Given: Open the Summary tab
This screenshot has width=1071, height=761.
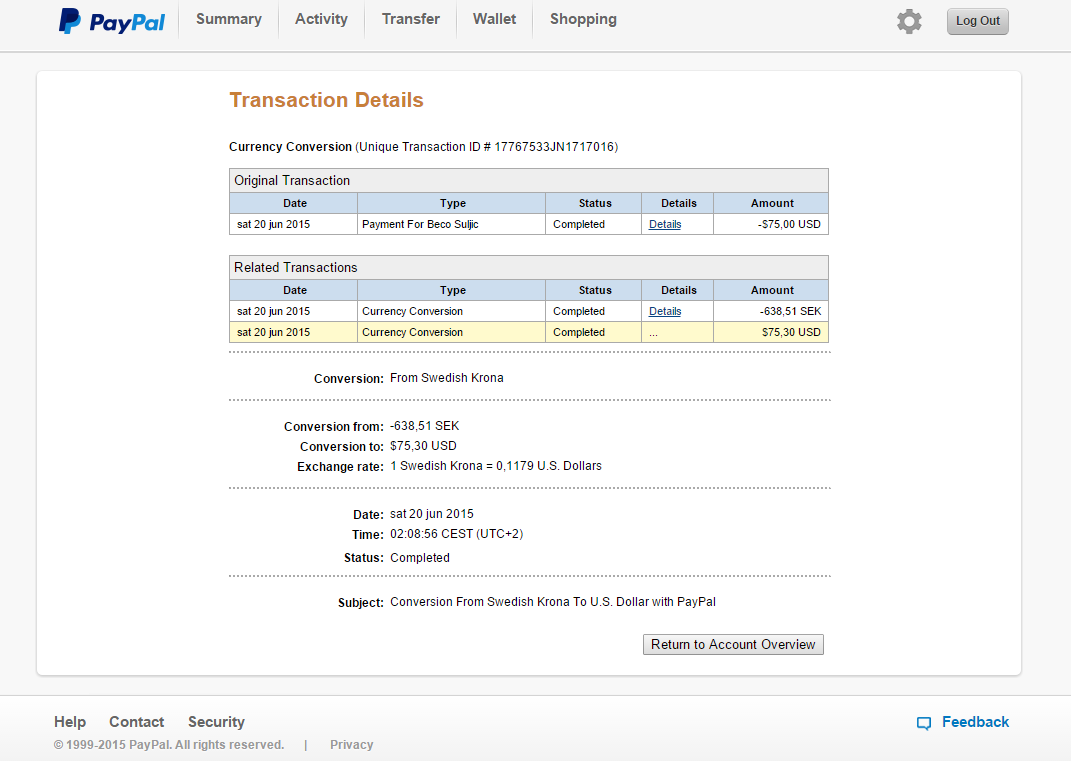Looking at the screenshot, I should point(229,19).
